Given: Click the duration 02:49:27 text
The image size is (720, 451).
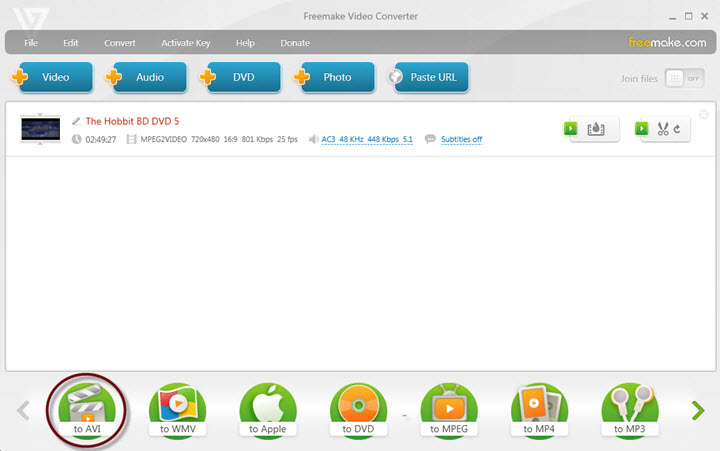Looking at the screenshot, I should [101, 140].
